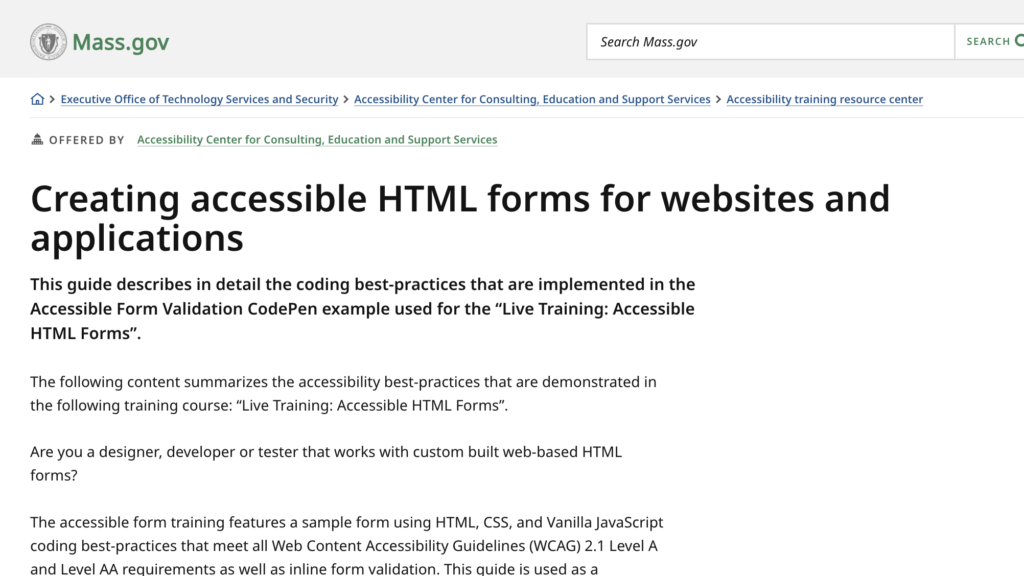Image resolution: width=1024 pixels, height=576 pixels.
Task: Click the Mass.gov wordmark text
Action: [120, 42]
